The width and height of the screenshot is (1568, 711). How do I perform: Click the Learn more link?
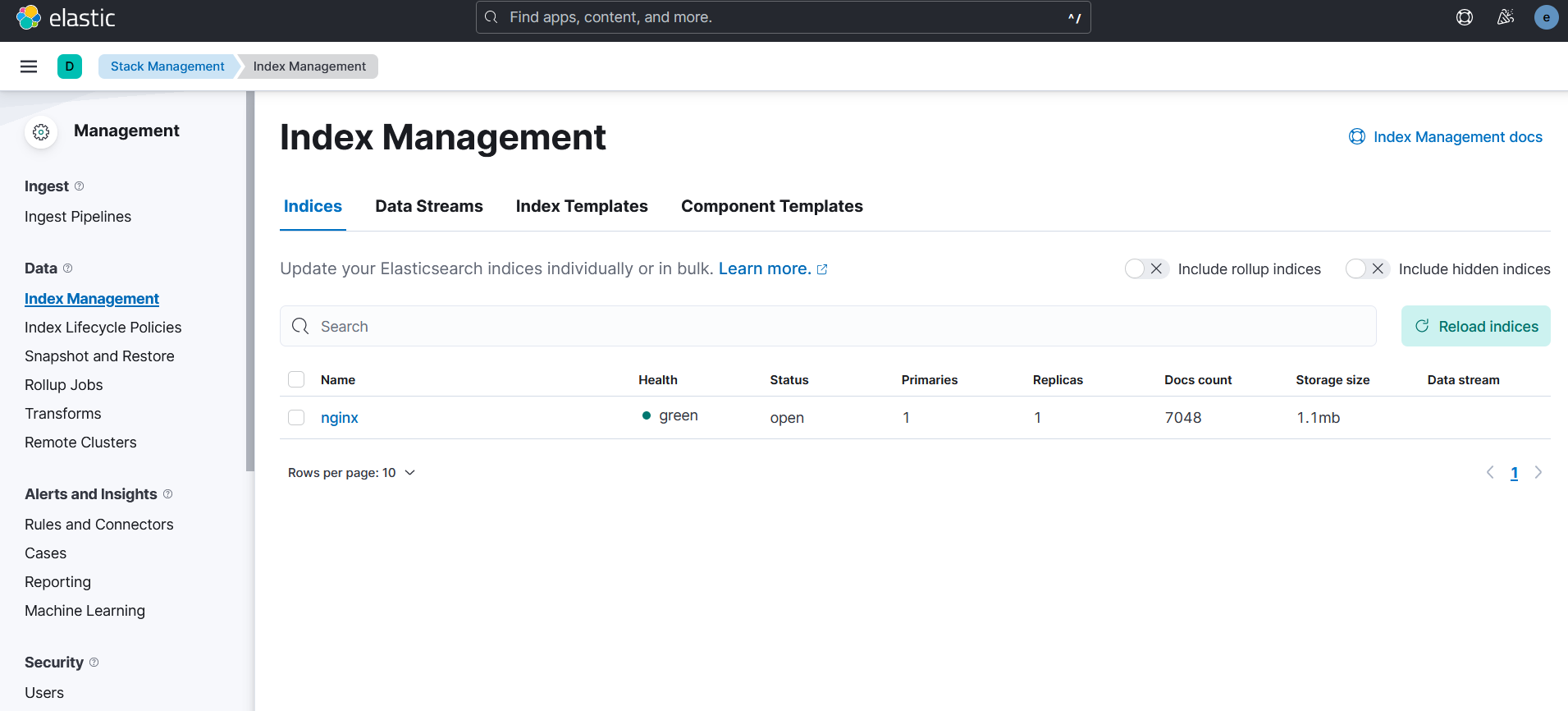(765, 269)
